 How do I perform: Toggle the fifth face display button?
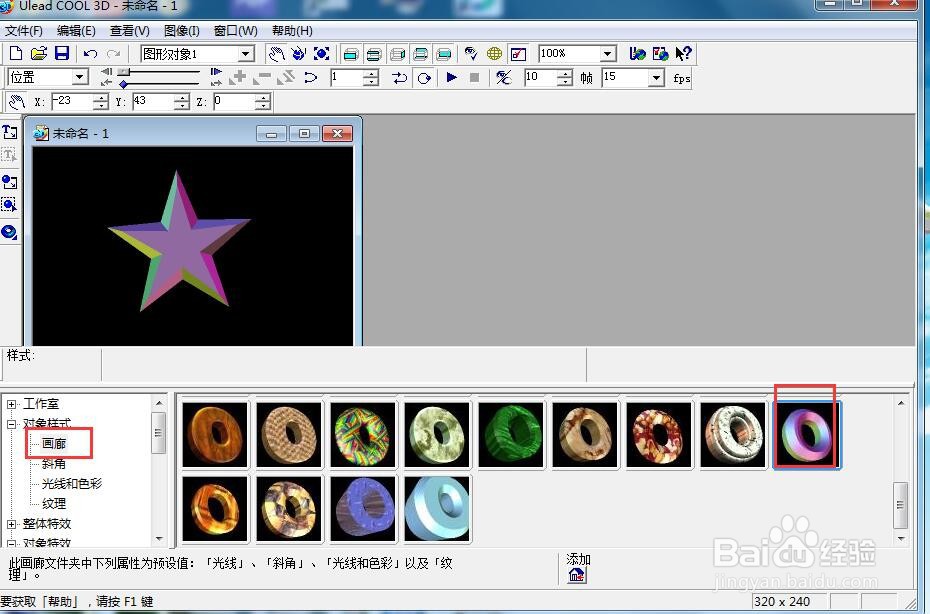(x=443, y=54)
